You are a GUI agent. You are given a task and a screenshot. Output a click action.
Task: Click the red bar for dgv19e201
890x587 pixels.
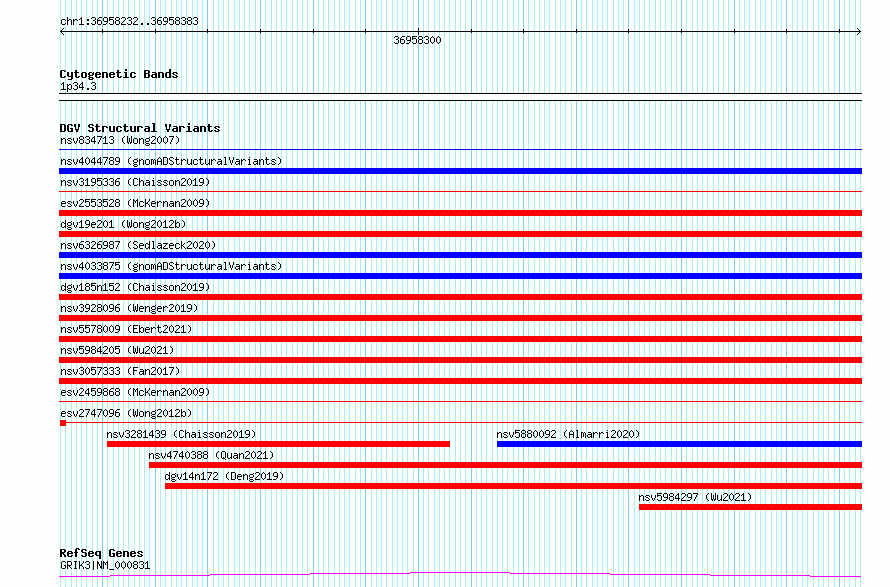460,234
